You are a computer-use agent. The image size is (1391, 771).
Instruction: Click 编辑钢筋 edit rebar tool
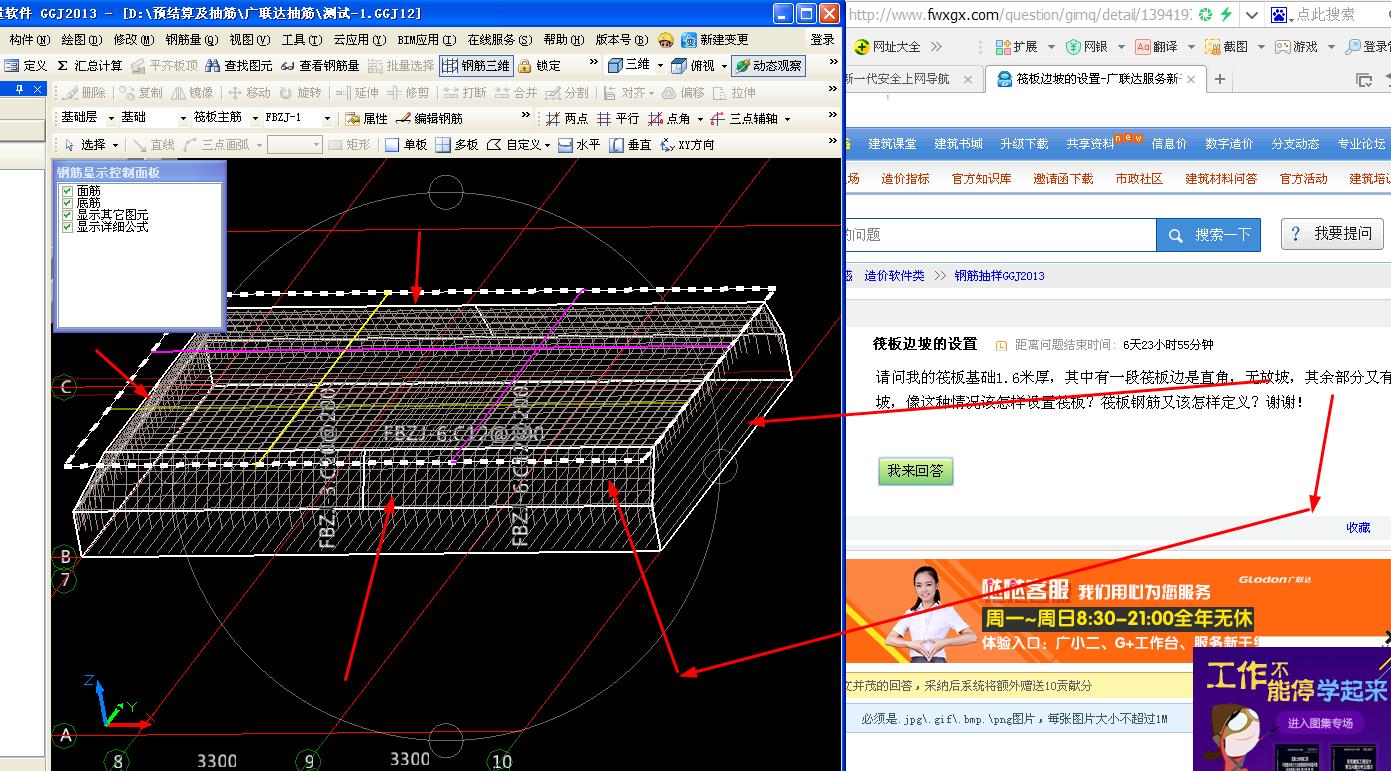[x=430, y=118]
